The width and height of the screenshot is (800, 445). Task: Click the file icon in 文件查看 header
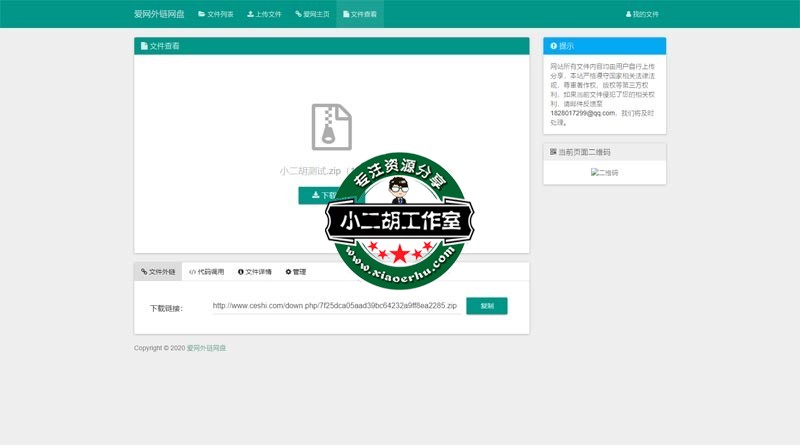coord(144,46)
